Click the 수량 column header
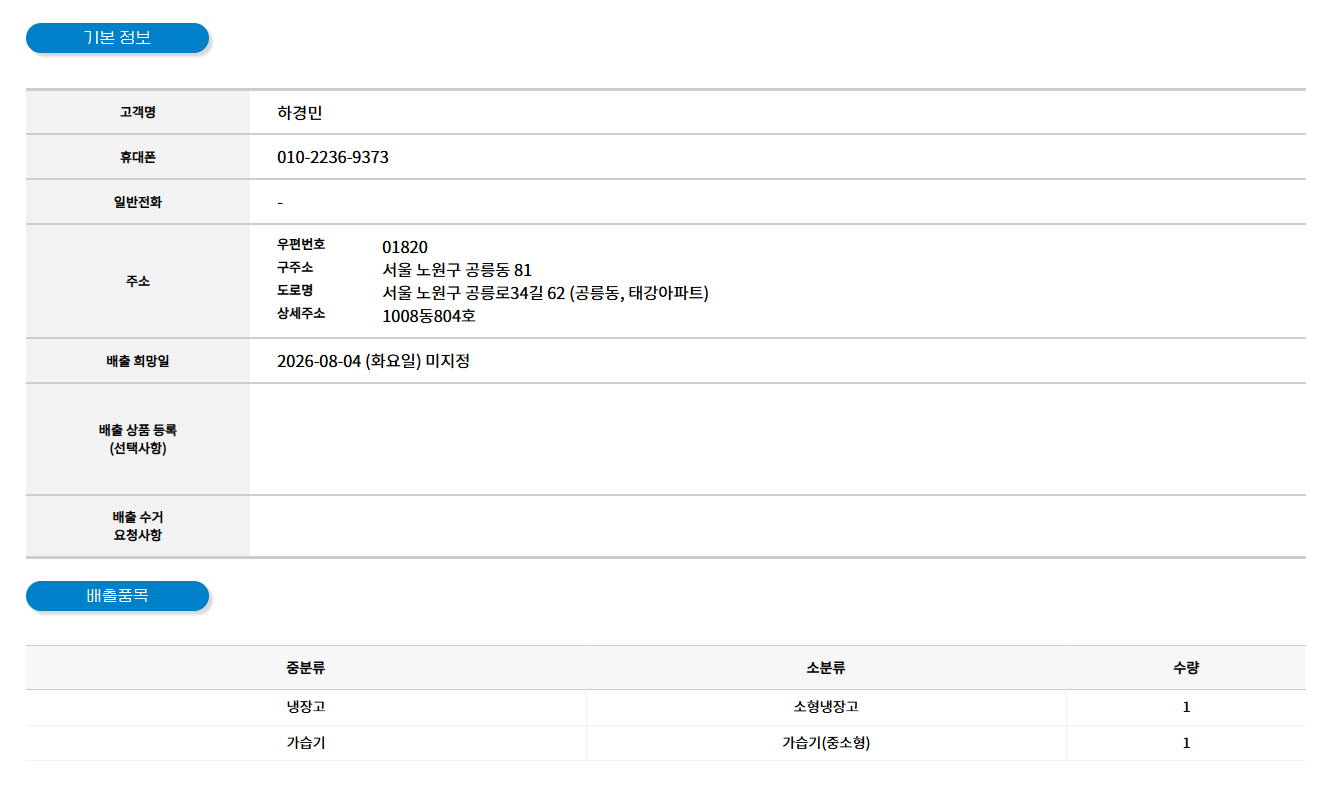The width and height of the screenshot is (1323, 789). (1186, 668)
